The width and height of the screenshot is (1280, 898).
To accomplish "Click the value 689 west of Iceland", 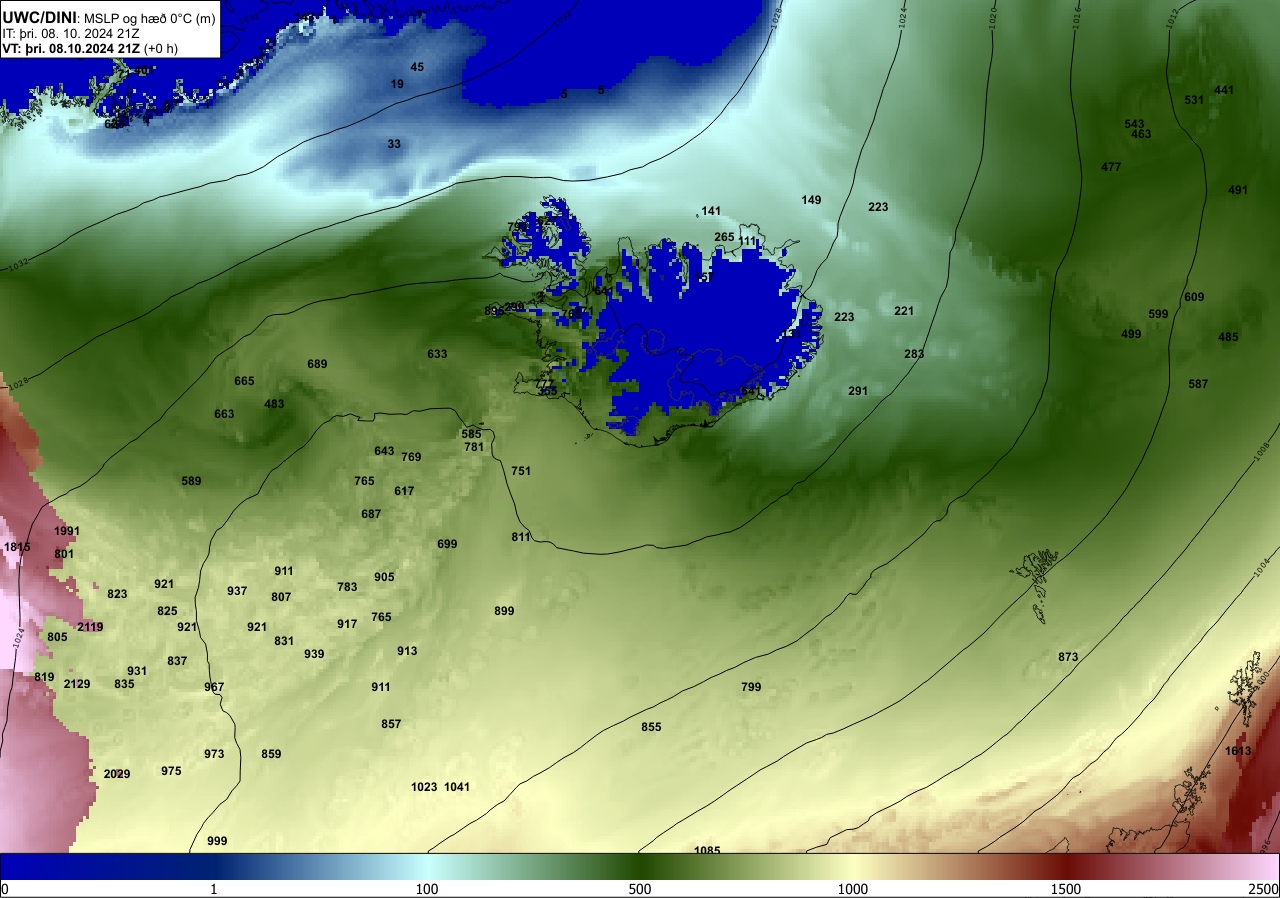I will pyautogui.click(x=317, y=364).
